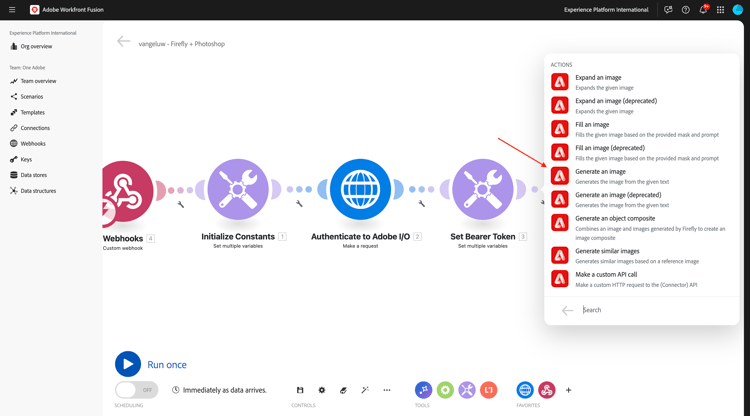
Task: Choose Make a custom API call action
Action: tap(641, 279)
